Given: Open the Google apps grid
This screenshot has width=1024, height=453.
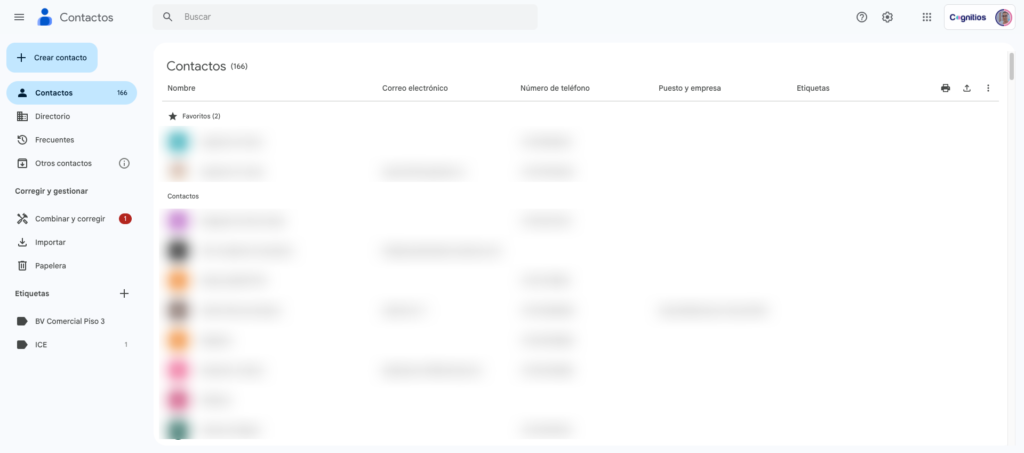Looking at the screenshot, I should (x=927, y=18).
